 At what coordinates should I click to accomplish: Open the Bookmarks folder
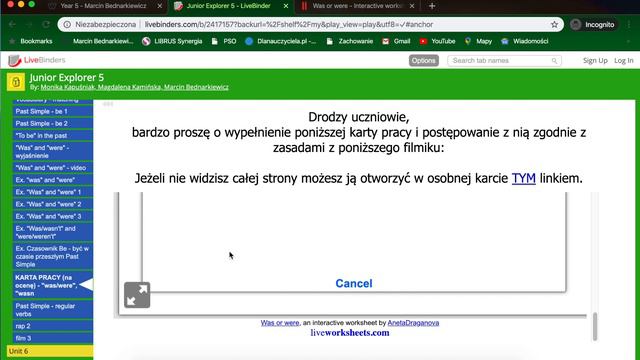[x=31, y=41]
